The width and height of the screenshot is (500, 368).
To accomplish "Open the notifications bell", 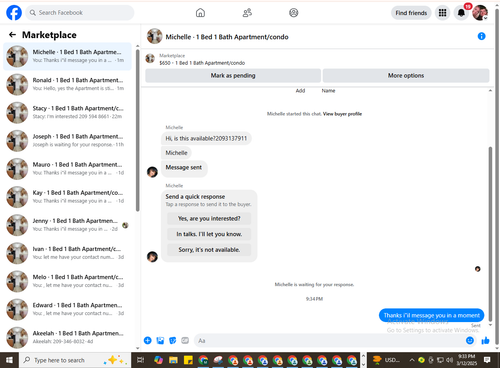I will 461,13.
